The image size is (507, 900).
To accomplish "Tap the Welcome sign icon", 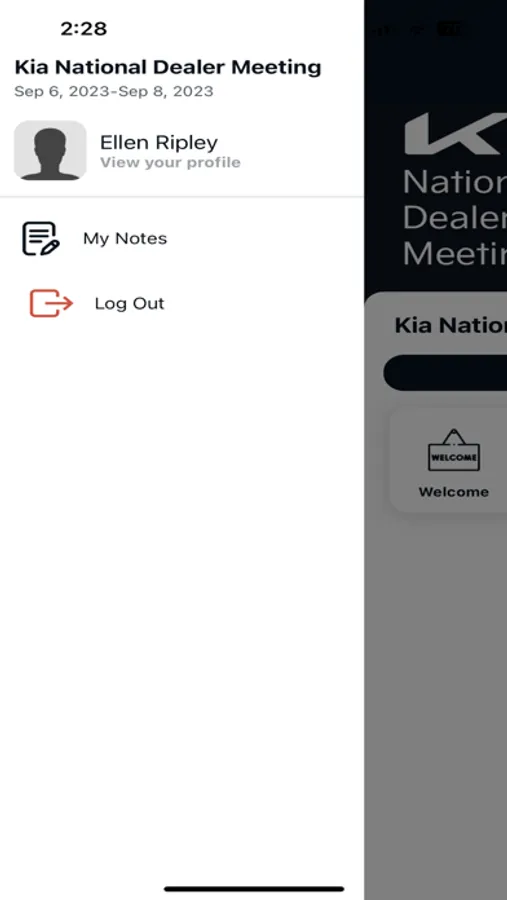I will point(454,450).
